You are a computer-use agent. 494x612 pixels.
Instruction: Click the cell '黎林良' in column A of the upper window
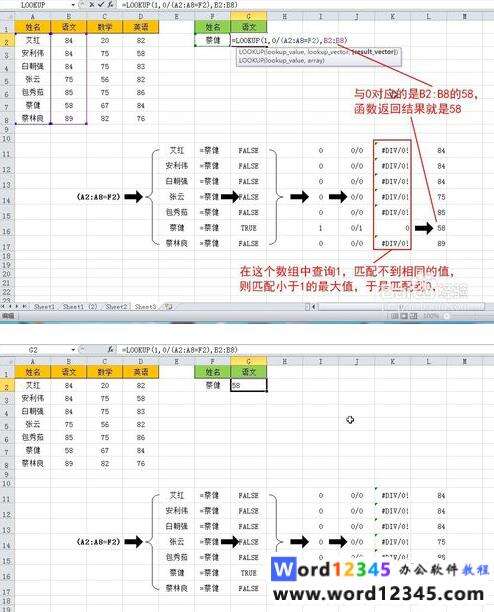[33, 118]
